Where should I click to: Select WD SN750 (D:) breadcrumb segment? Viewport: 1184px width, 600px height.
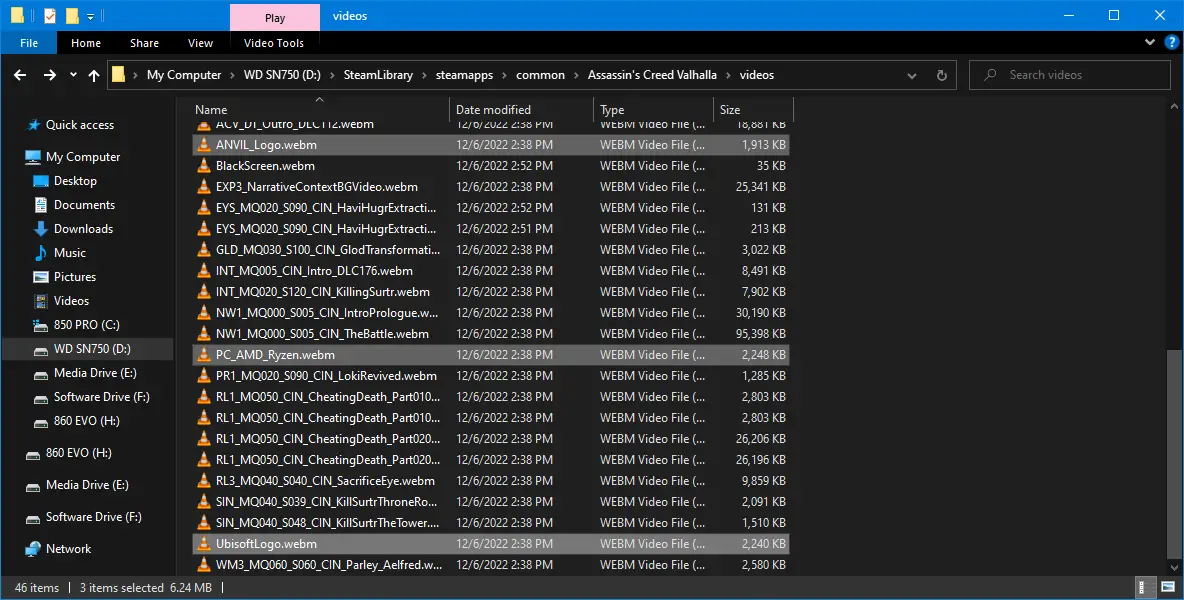[282, 75]
